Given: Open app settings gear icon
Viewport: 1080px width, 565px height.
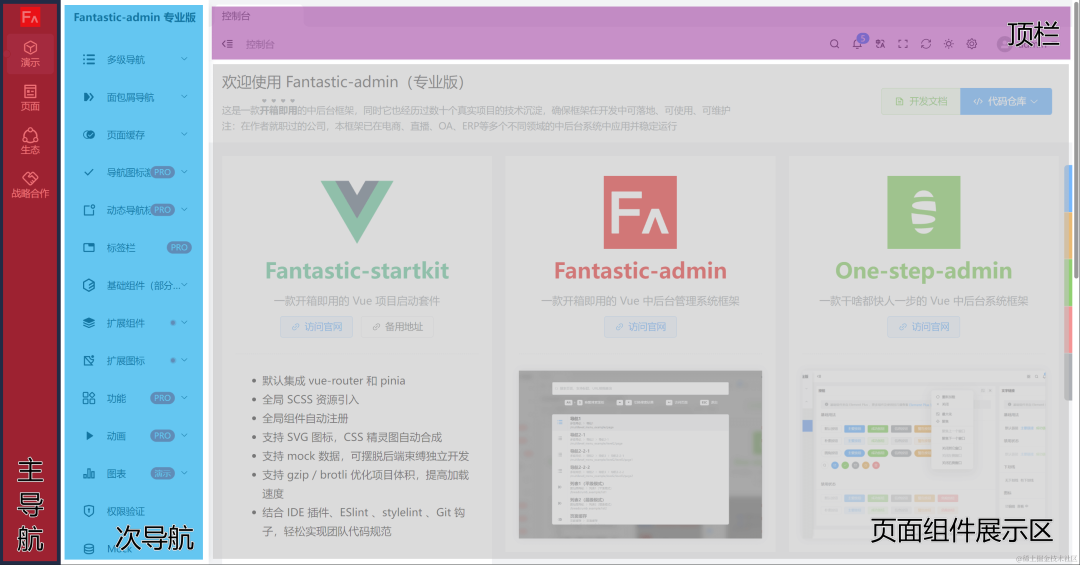Looking at the screenshot, I should click(x=972, y=44).
